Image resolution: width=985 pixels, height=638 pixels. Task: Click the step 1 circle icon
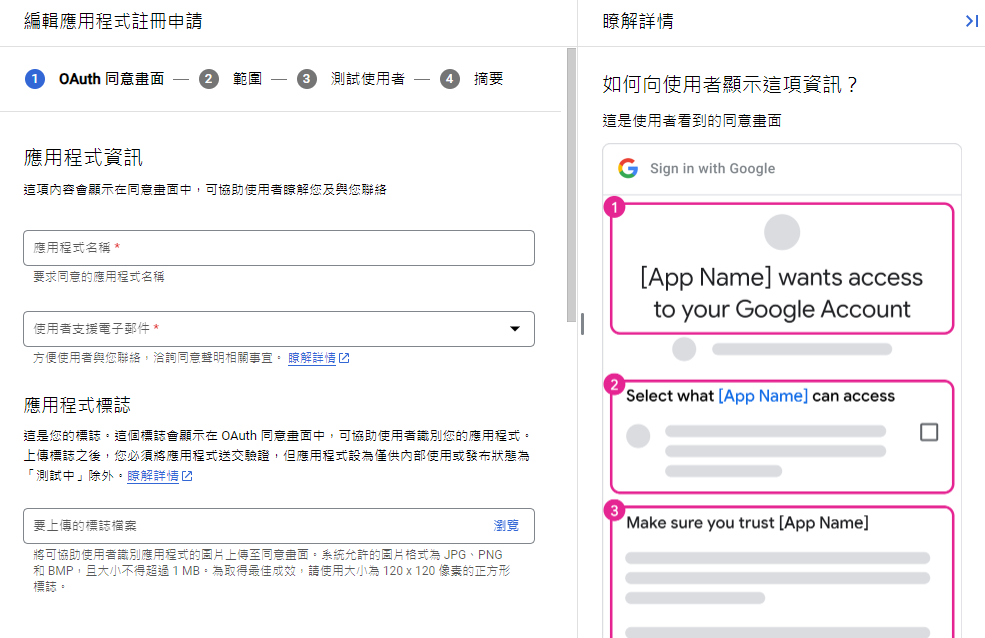pos(35,79)
